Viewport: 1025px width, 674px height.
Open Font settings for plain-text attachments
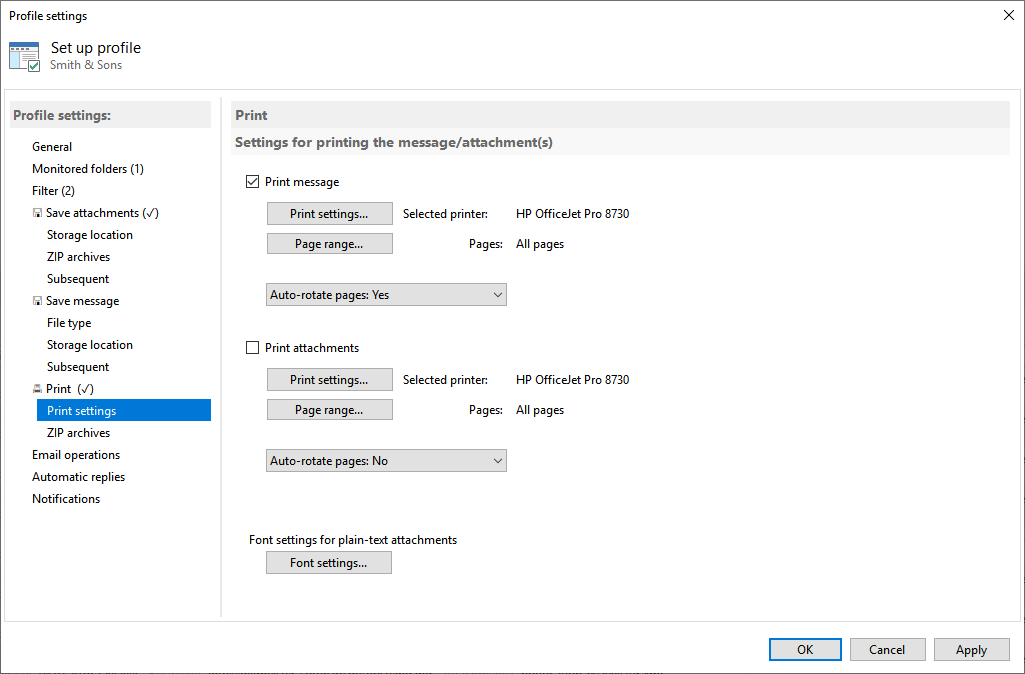point(328,562)
